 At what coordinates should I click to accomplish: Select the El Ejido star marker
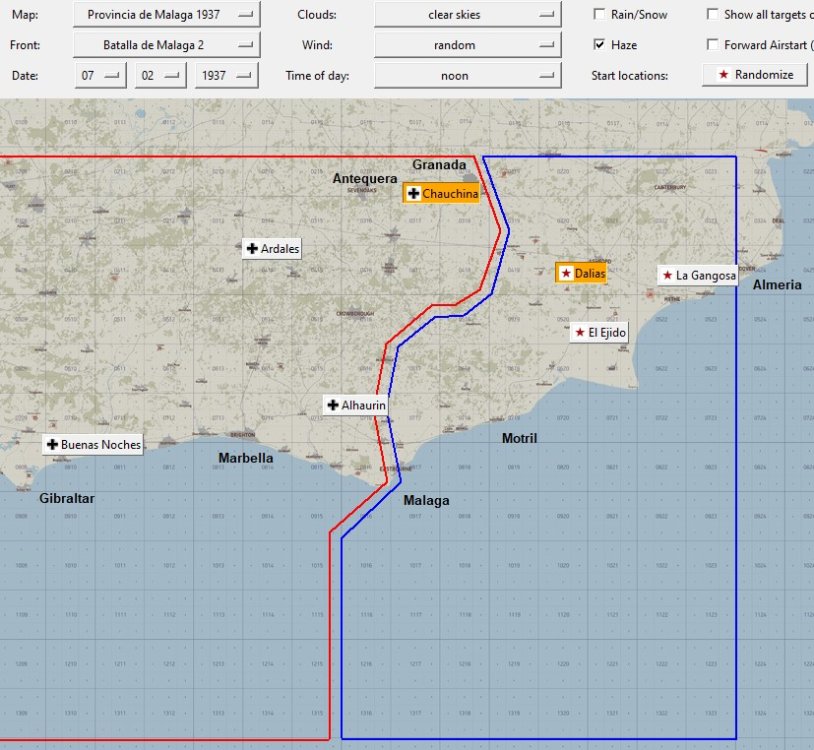[x=581, y=331]
